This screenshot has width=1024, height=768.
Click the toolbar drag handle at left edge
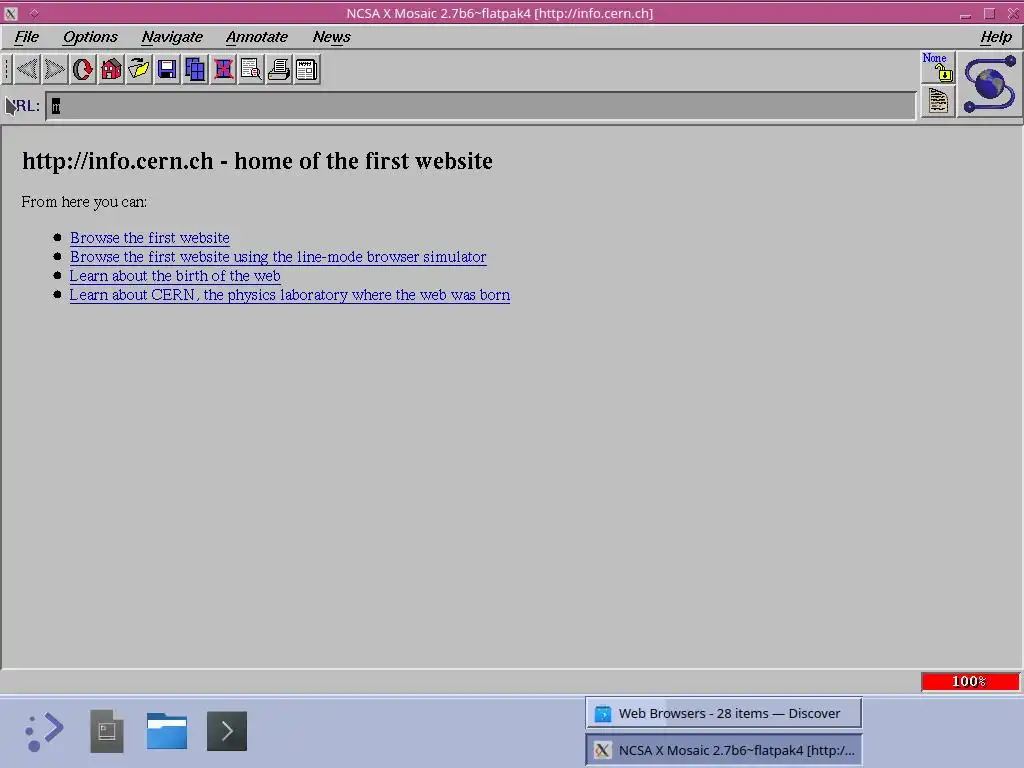point(7,69)
